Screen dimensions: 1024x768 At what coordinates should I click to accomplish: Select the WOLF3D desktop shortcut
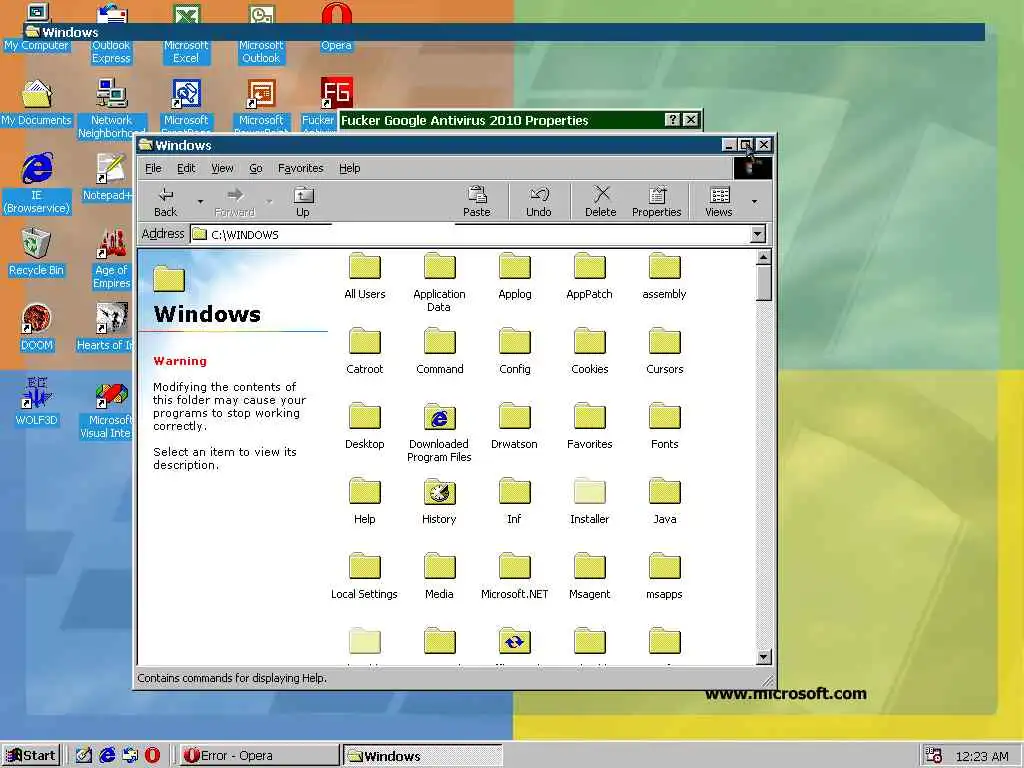coord(37,402)
